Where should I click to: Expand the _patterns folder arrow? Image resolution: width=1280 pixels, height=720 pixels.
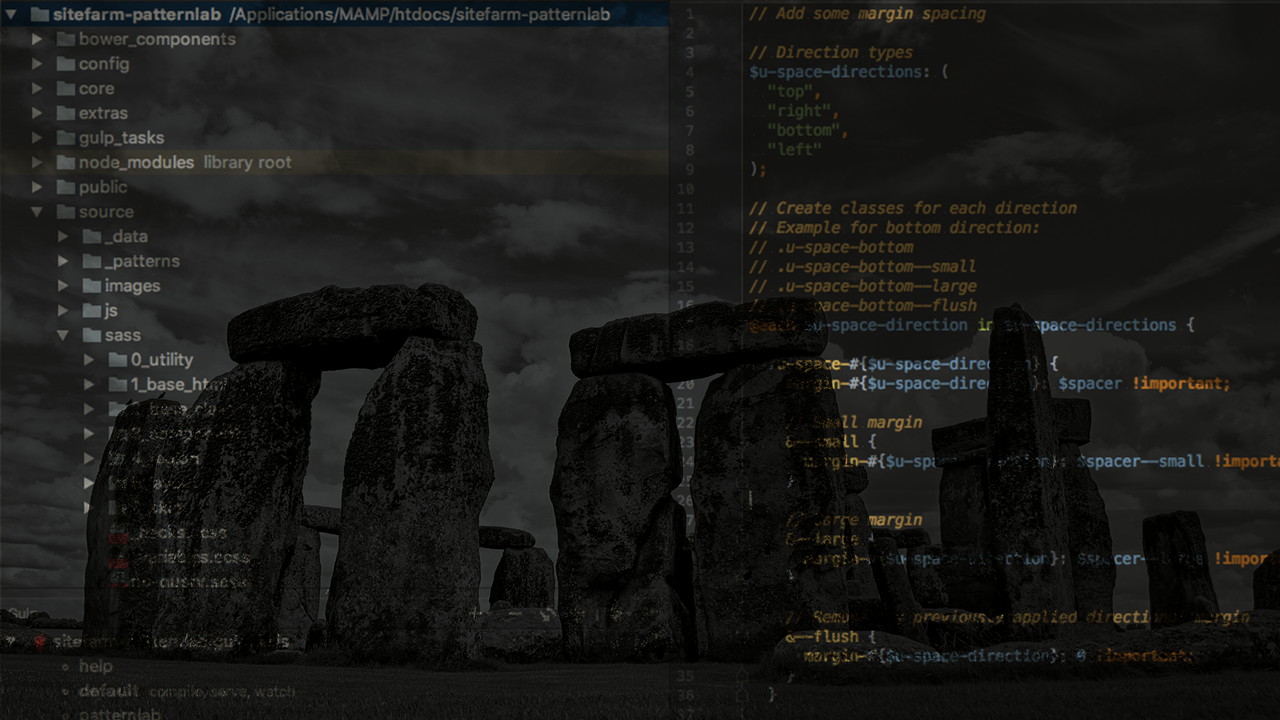pyautogui.click(x=63, y=261)
